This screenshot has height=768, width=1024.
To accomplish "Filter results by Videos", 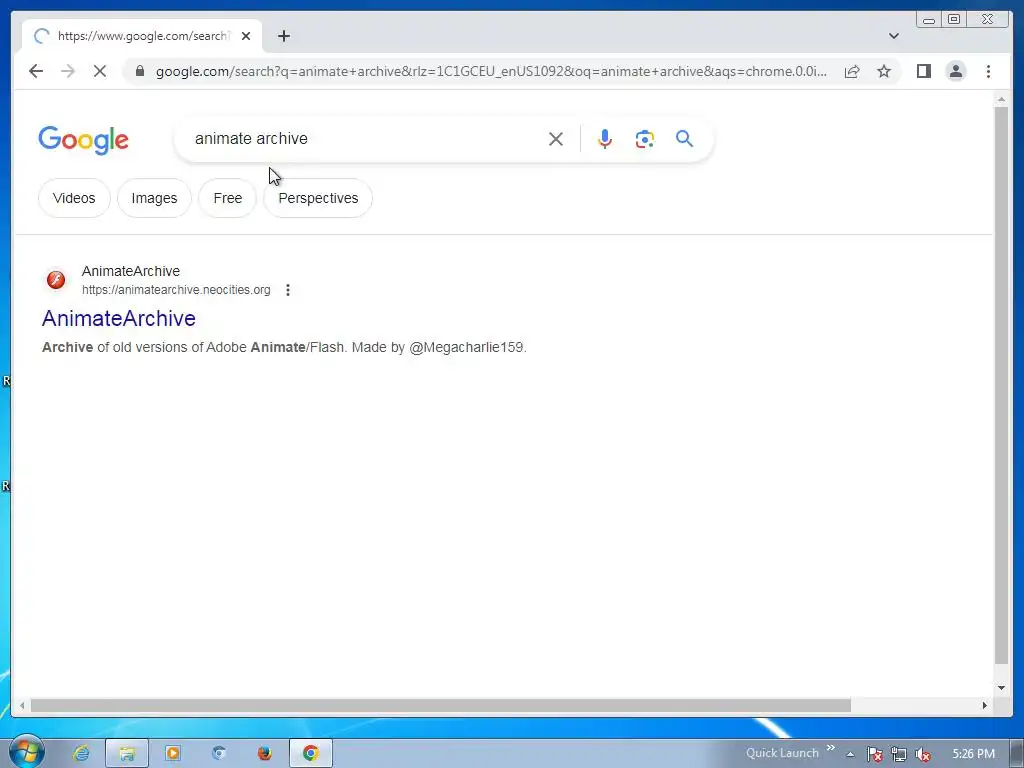I will point(74,198).
